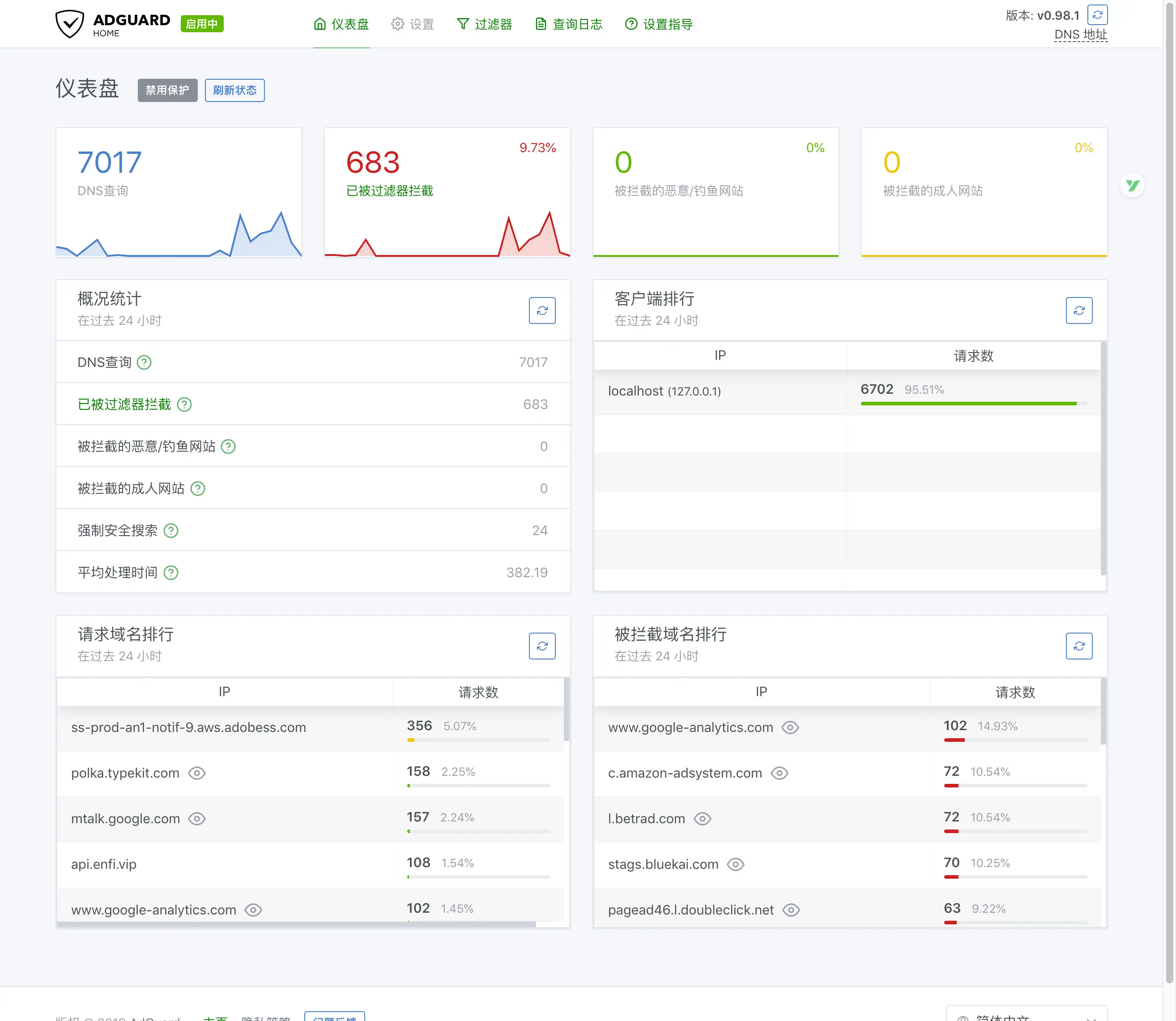This screenshot has height=1021, width=1176.
Task: Click help icon beside 强制安全搜索
Action: [x=171, y=531]
